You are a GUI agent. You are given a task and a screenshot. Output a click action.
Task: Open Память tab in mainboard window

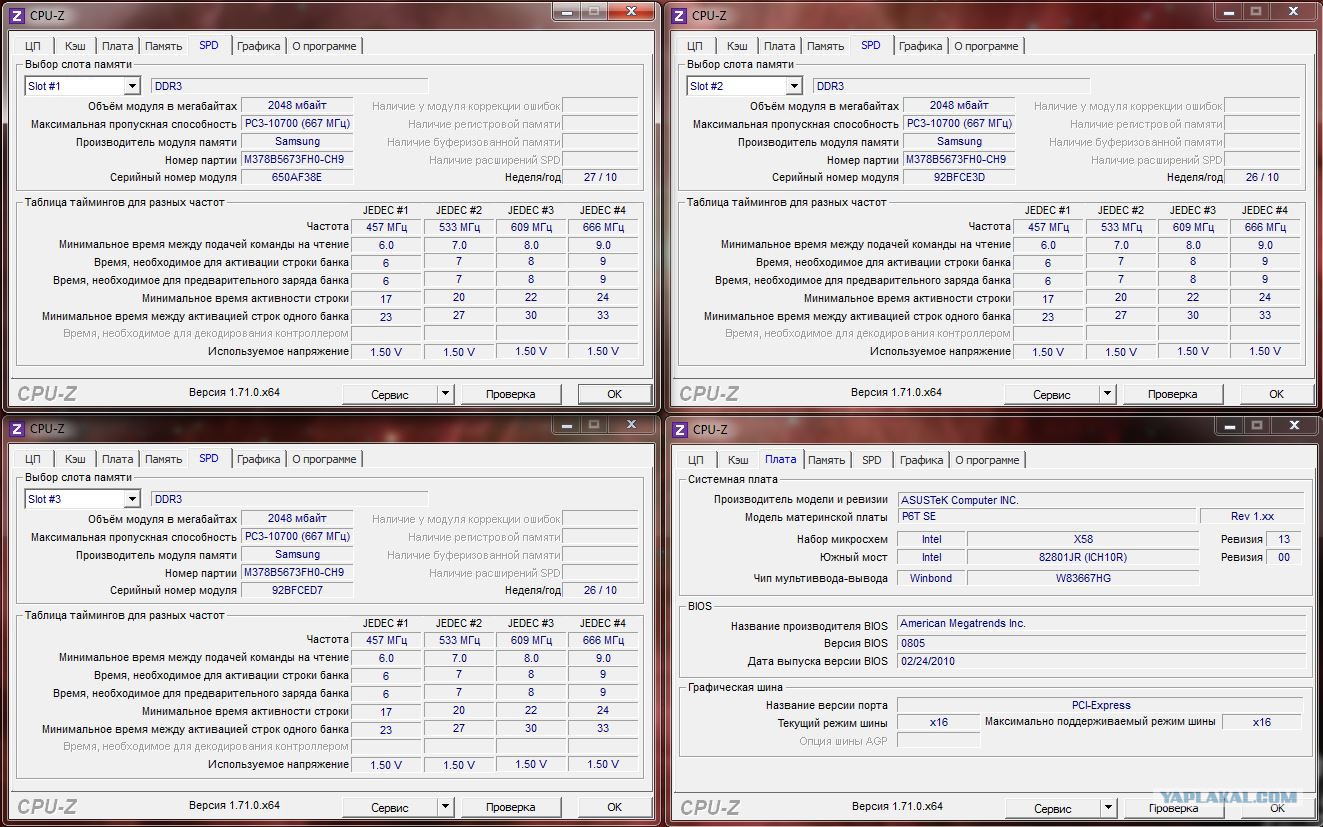coord(826,460)
